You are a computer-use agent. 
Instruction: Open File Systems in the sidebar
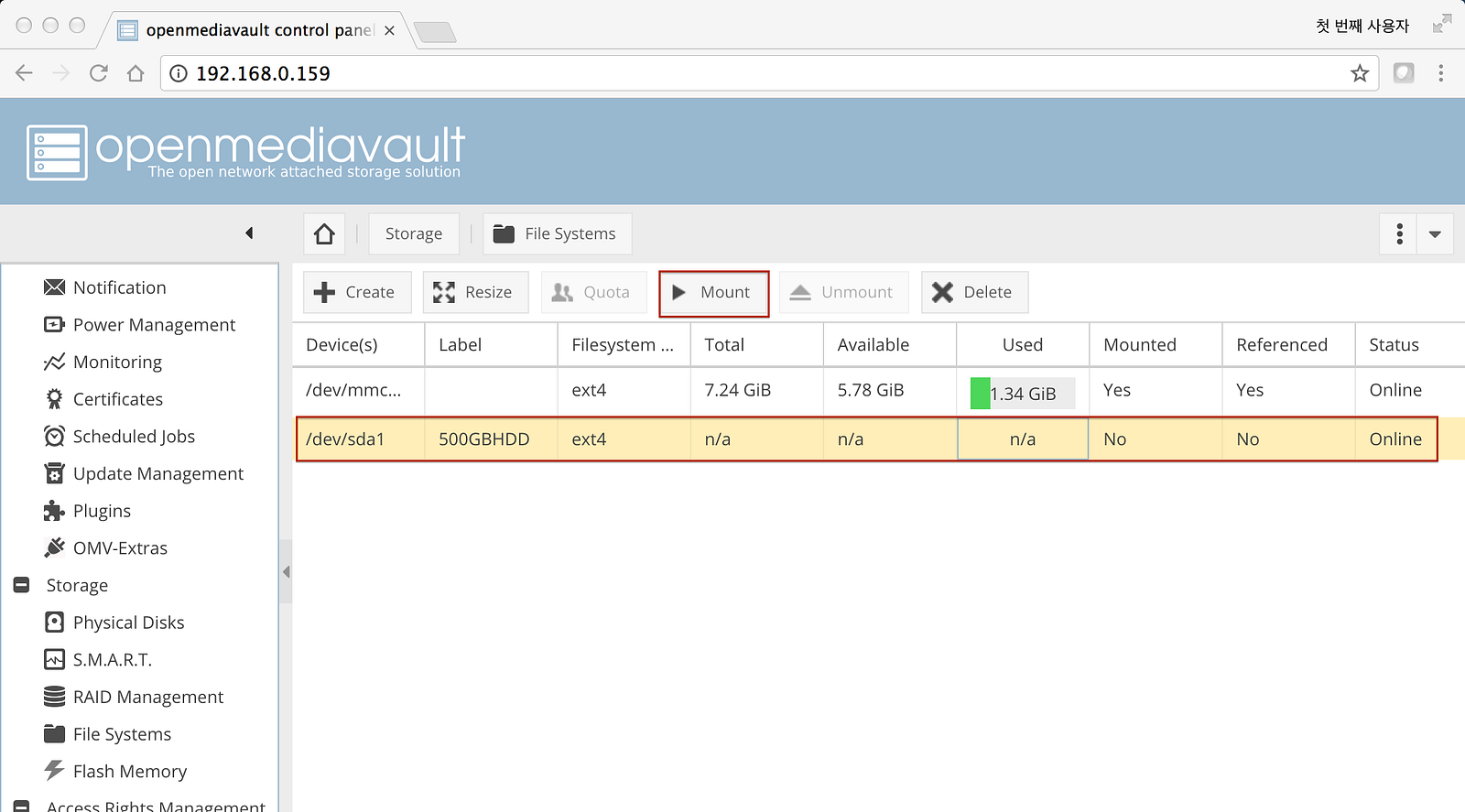108,734
